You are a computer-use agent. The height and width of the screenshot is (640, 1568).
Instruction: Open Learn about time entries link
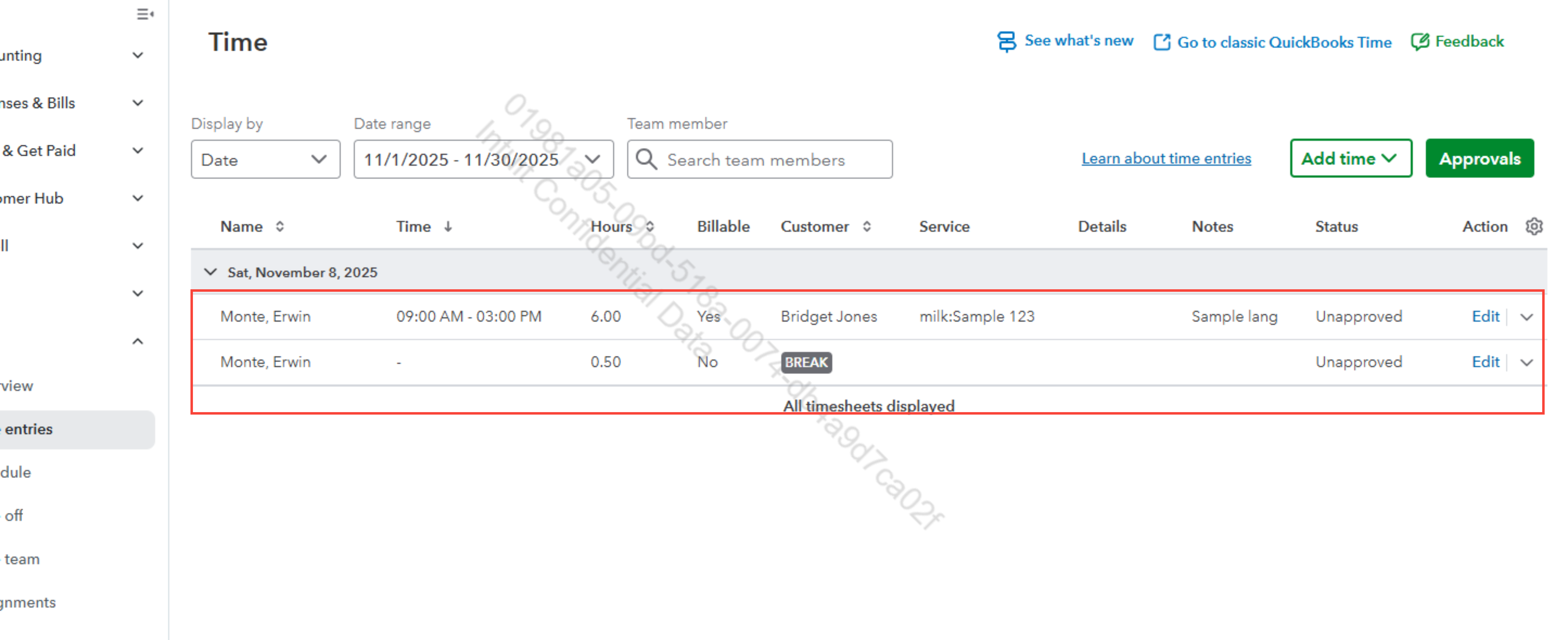coord(1166,159)
